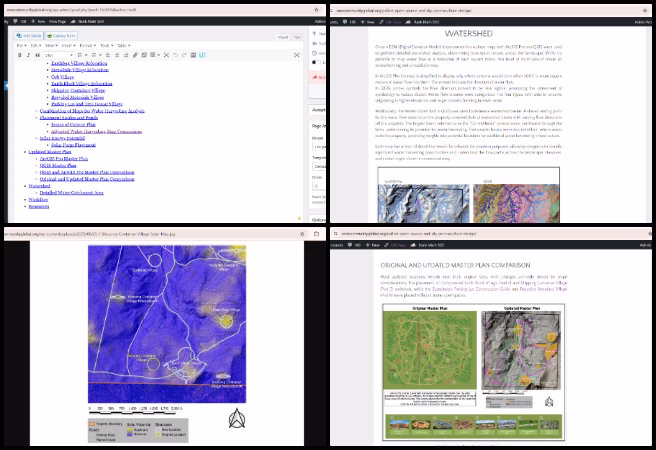Click the toolbar toggle grid icon

(193, 55)
